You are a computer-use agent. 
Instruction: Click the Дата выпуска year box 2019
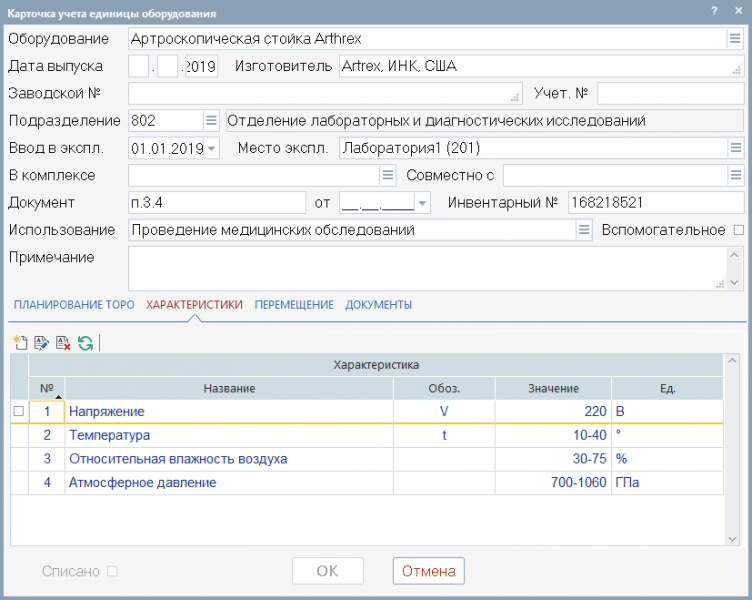(x=201, y=66)
